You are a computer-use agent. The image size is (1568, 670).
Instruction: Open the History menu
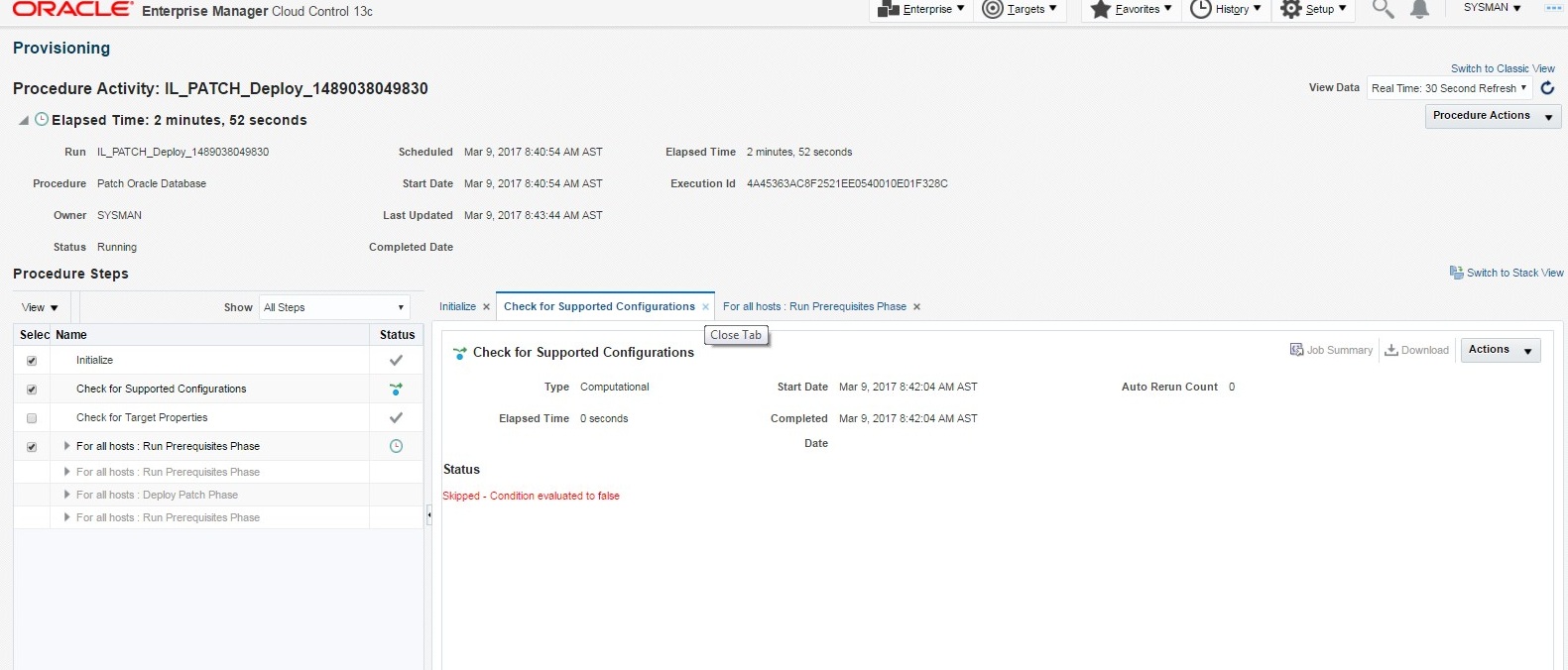[x=1226, y=10]
